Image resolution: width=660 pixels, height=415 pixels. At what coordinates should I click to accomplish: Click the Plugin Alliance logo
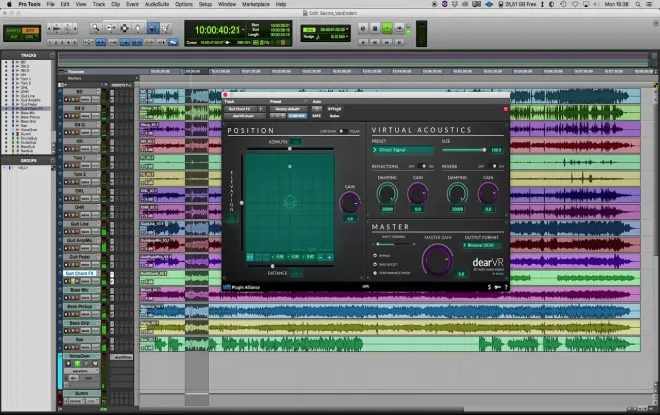point(242,287)
